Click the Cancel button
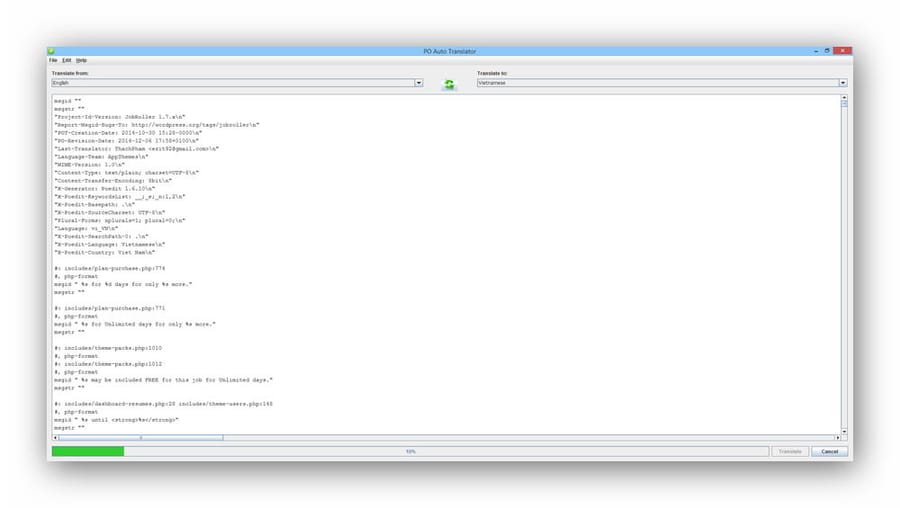 829,452
